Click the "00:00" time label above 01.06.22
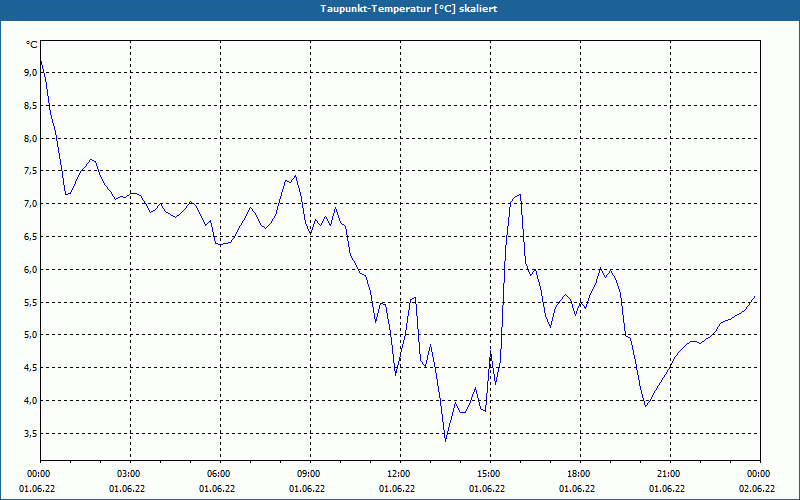Screen dimensions: 800x500 click(40, 474)
